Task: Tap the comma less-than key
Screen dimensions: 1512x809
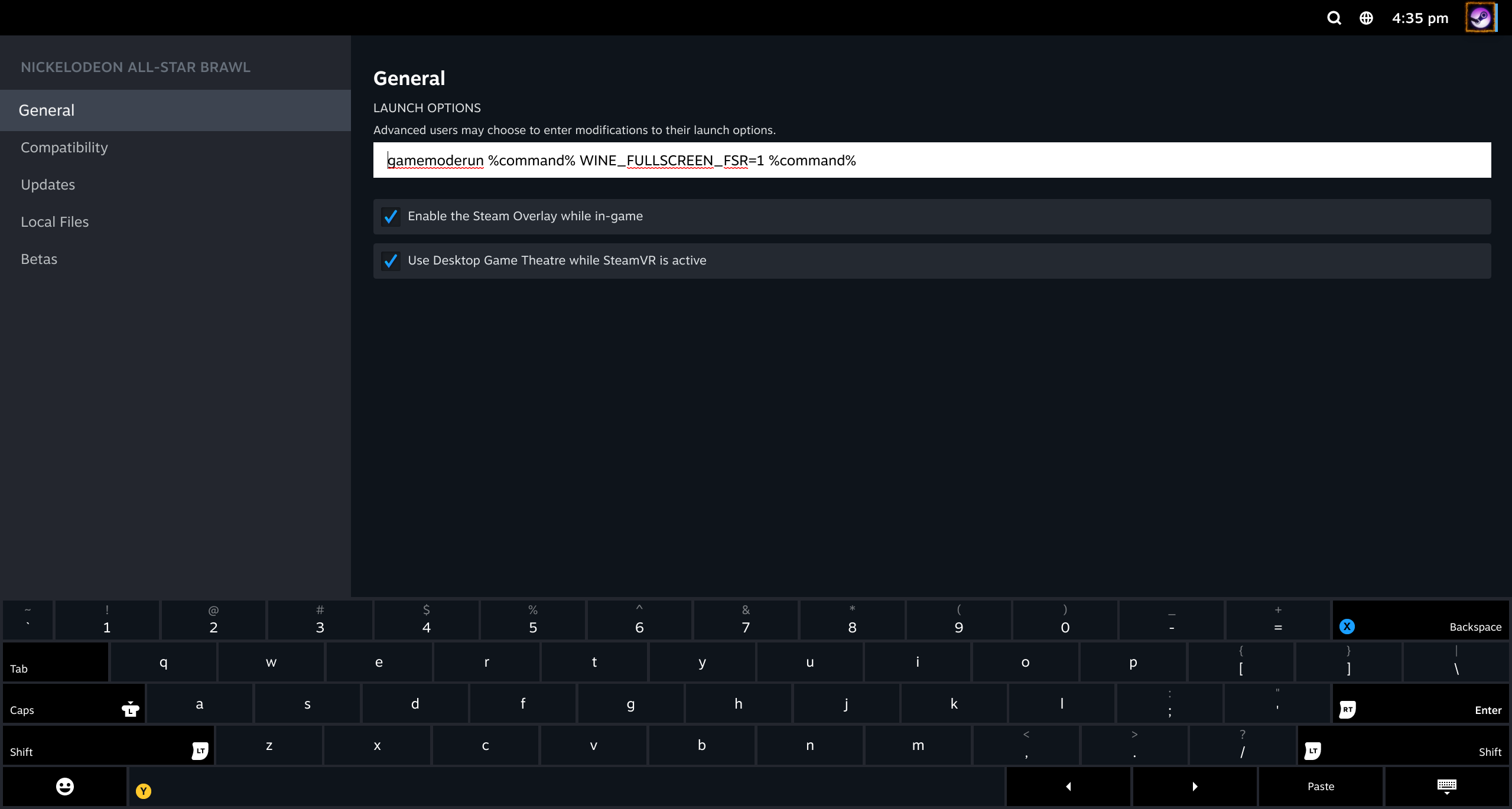Action: (1026, 745)
